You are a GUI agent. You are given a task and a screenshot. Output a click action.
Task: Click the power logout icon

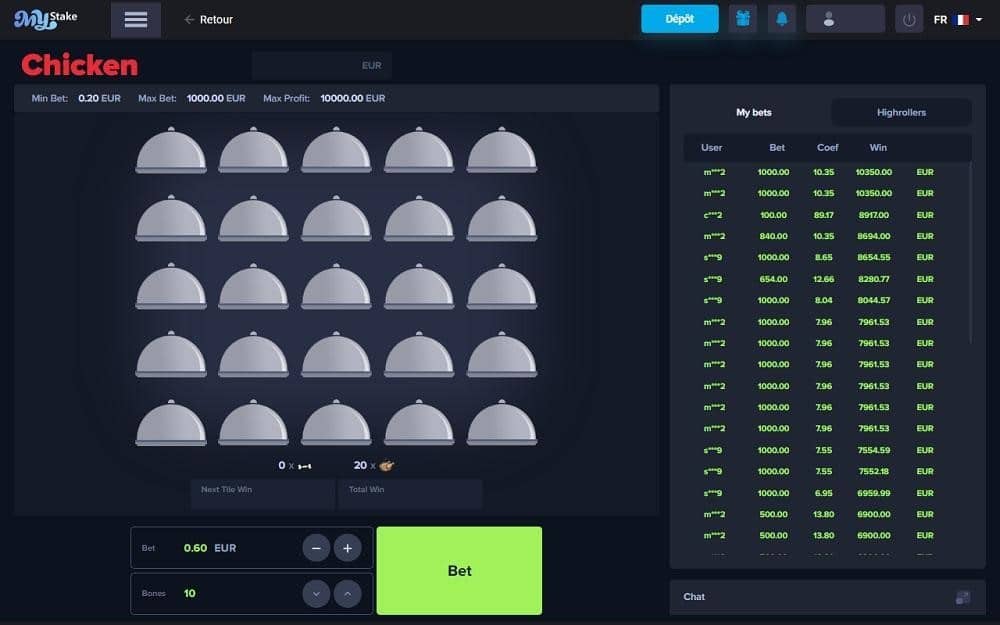tap(909, 20)
